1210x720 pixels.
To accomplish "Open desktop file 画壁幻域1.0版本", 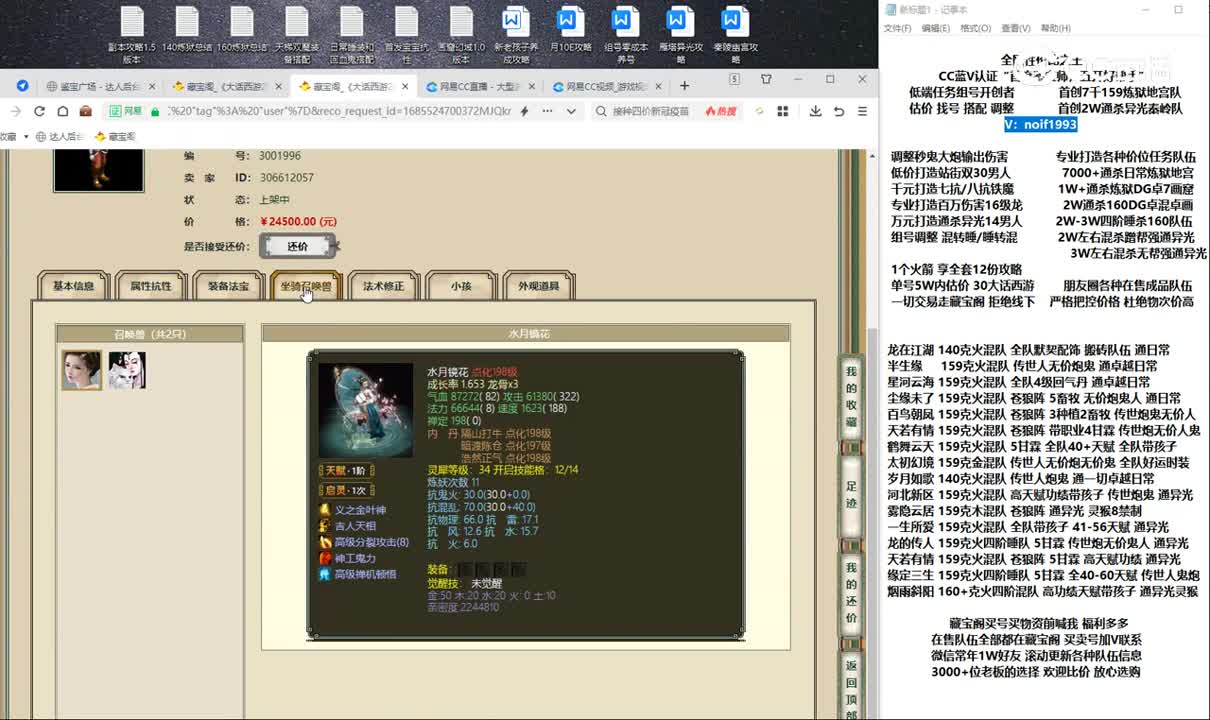I will pyautogui.click(x=461, y=36).
